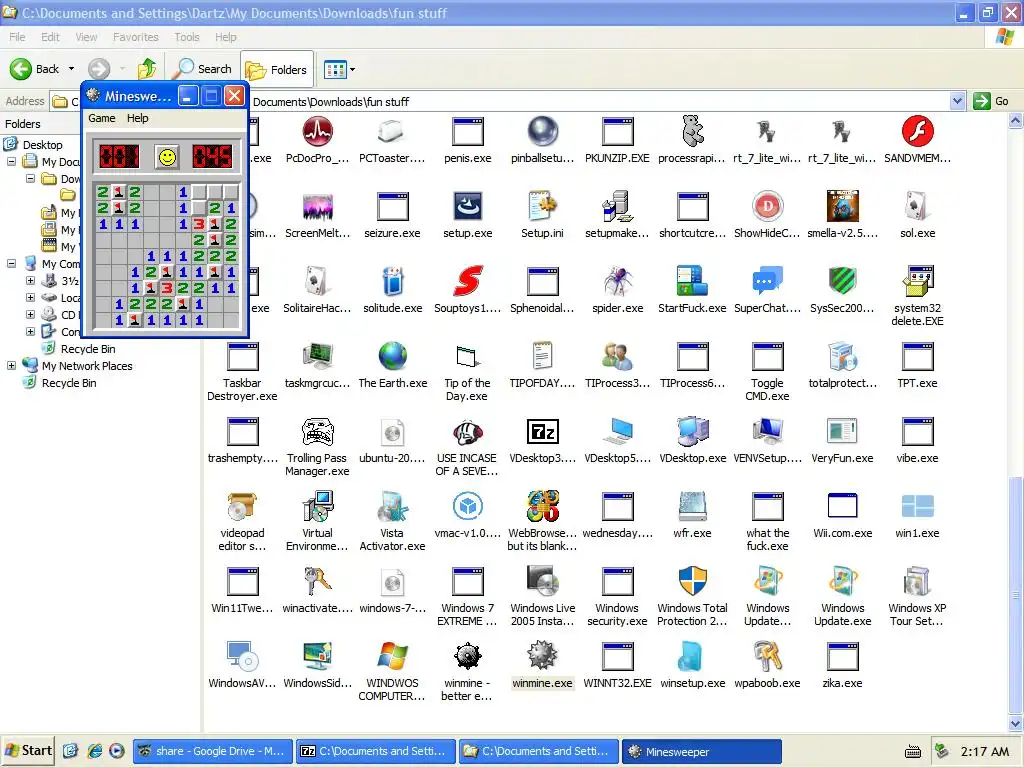Select spider.exe spider icon
Viewport: 1024px width, 768px height.
(x=617, y=281)
